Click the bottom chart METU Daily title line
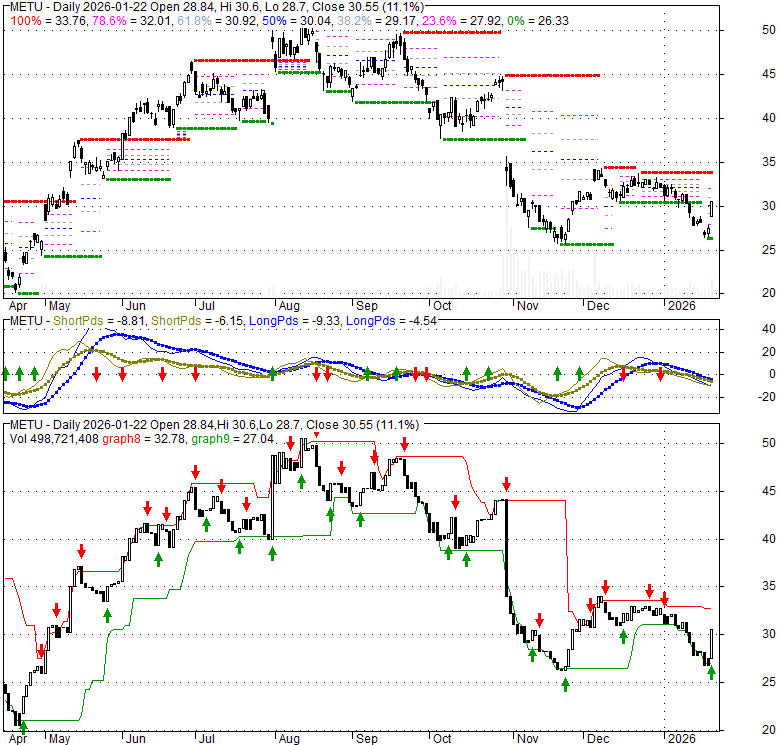The image size is (780, 745). pyautogui.click(x=215, y=425)
